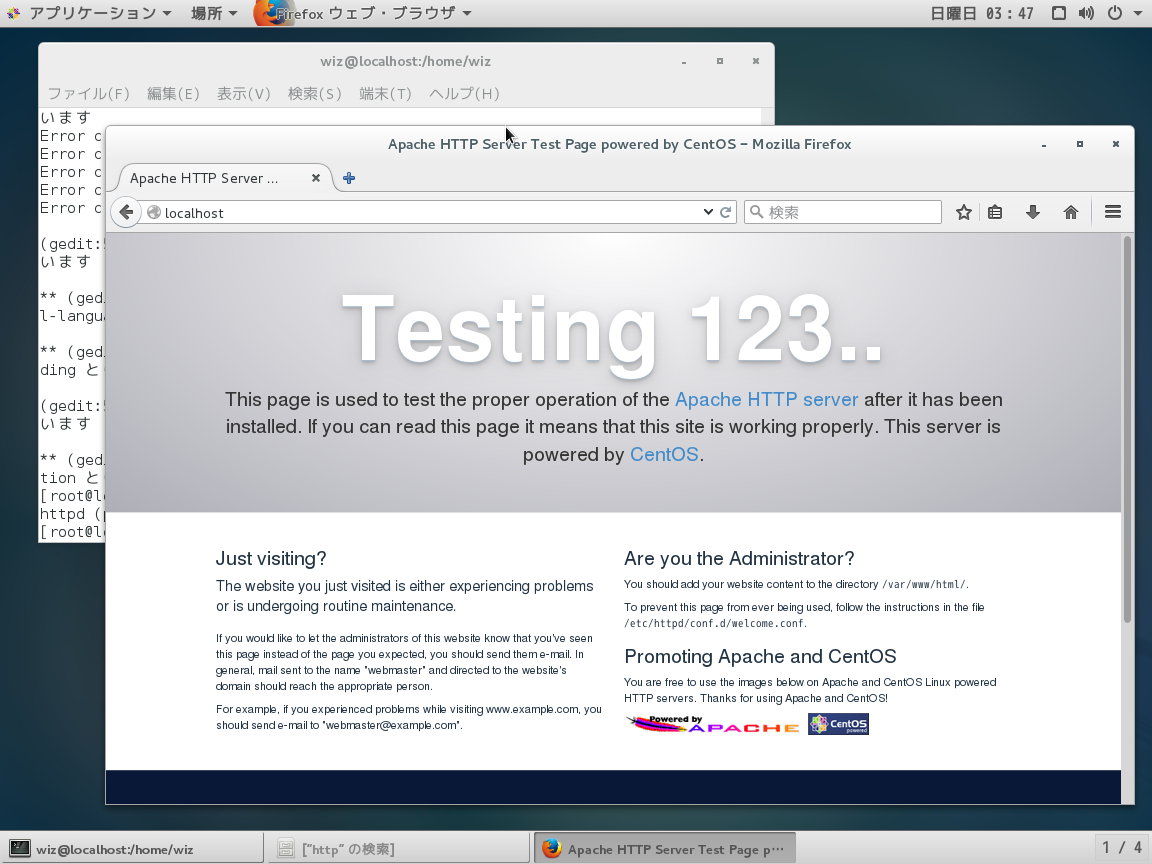Click Are you the Administrator? heading
The image size is (1152, 864).
[739, 558]
